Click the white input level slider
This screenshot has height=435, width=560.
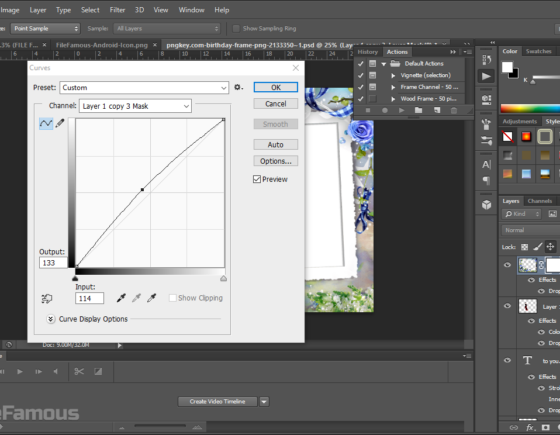[224, 278]
